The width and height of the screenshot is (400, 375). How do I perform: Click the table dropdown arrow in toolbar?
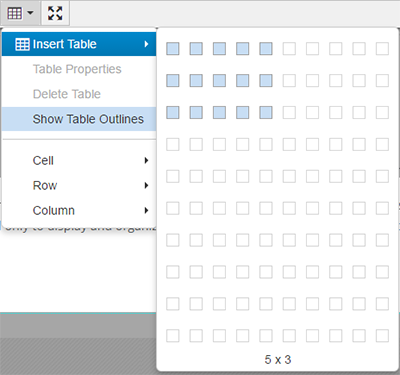click(x=30, y=13)
